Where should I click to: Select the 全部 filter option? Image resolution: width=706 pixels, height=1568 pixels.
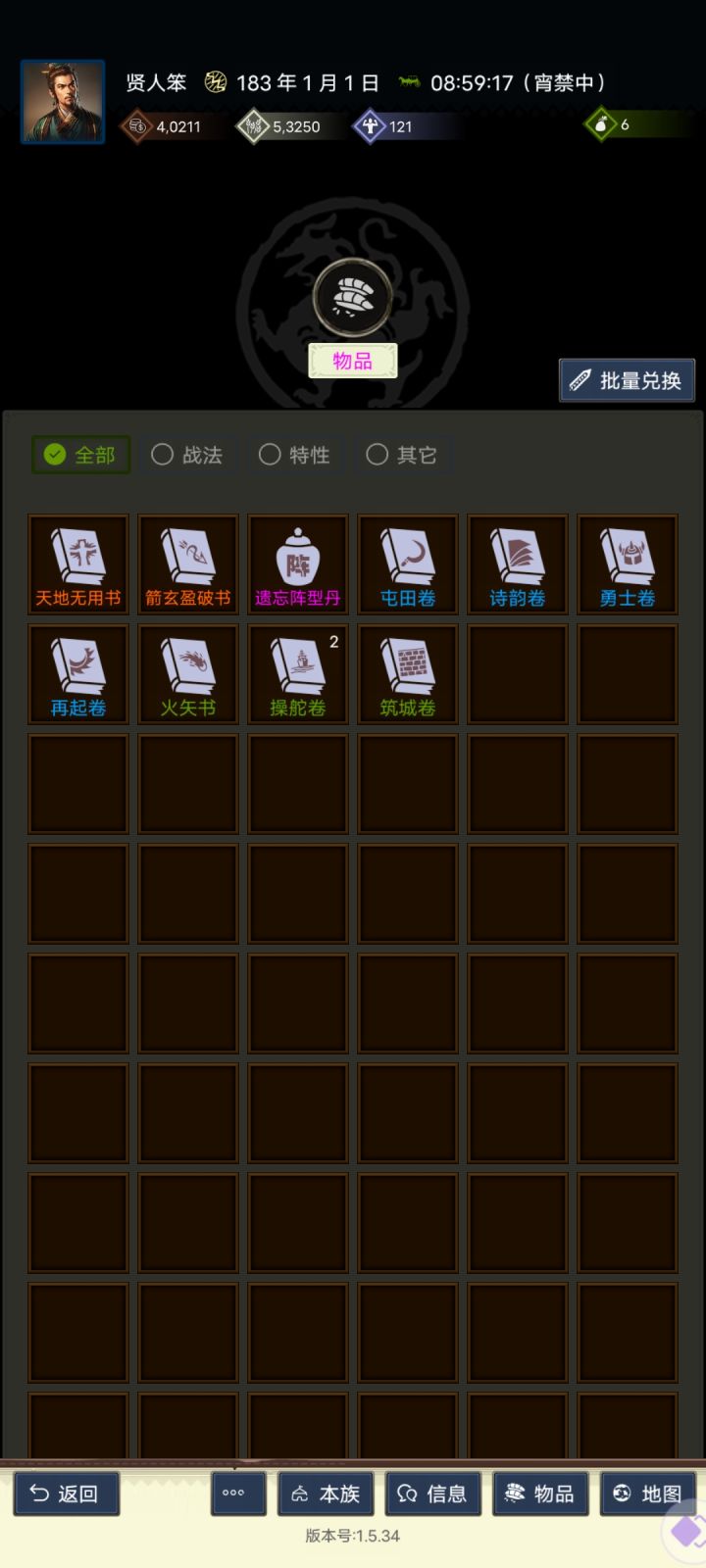(x=80, y=455)
